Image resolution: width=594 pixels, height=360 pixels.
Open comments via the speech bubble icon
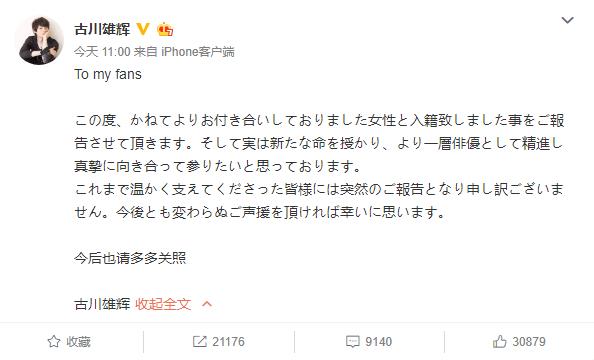(352, 342)
